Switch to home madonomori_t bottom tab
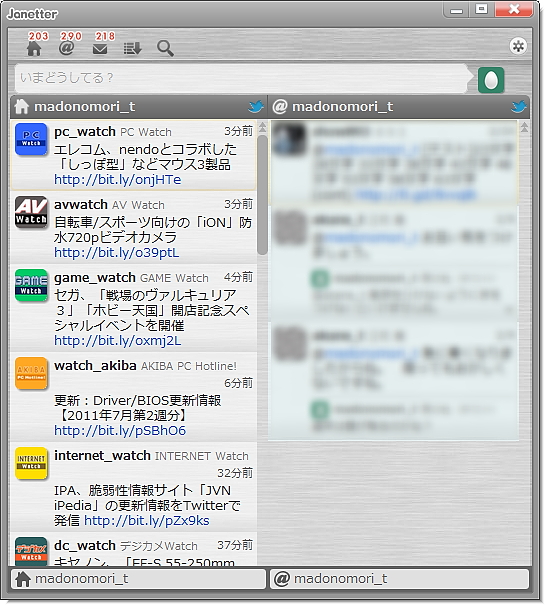The image size is (545, 605). [139, 579]
